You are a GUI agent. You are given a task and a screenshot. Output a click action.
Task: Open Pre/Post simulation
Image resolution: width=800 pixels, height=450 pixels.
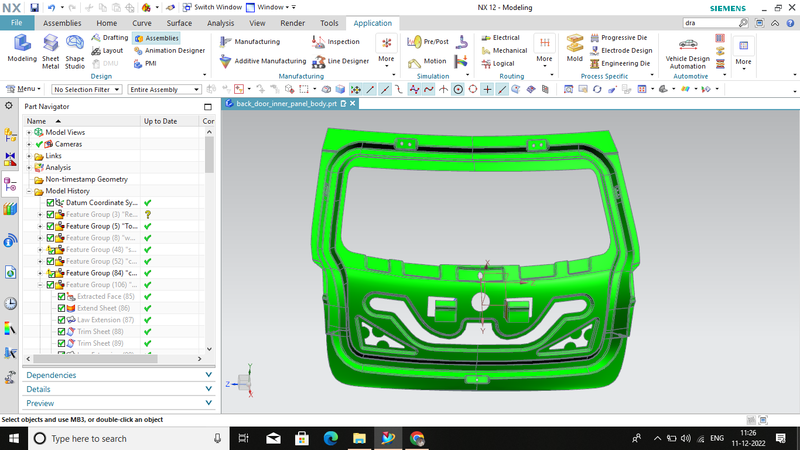(428, 42)
